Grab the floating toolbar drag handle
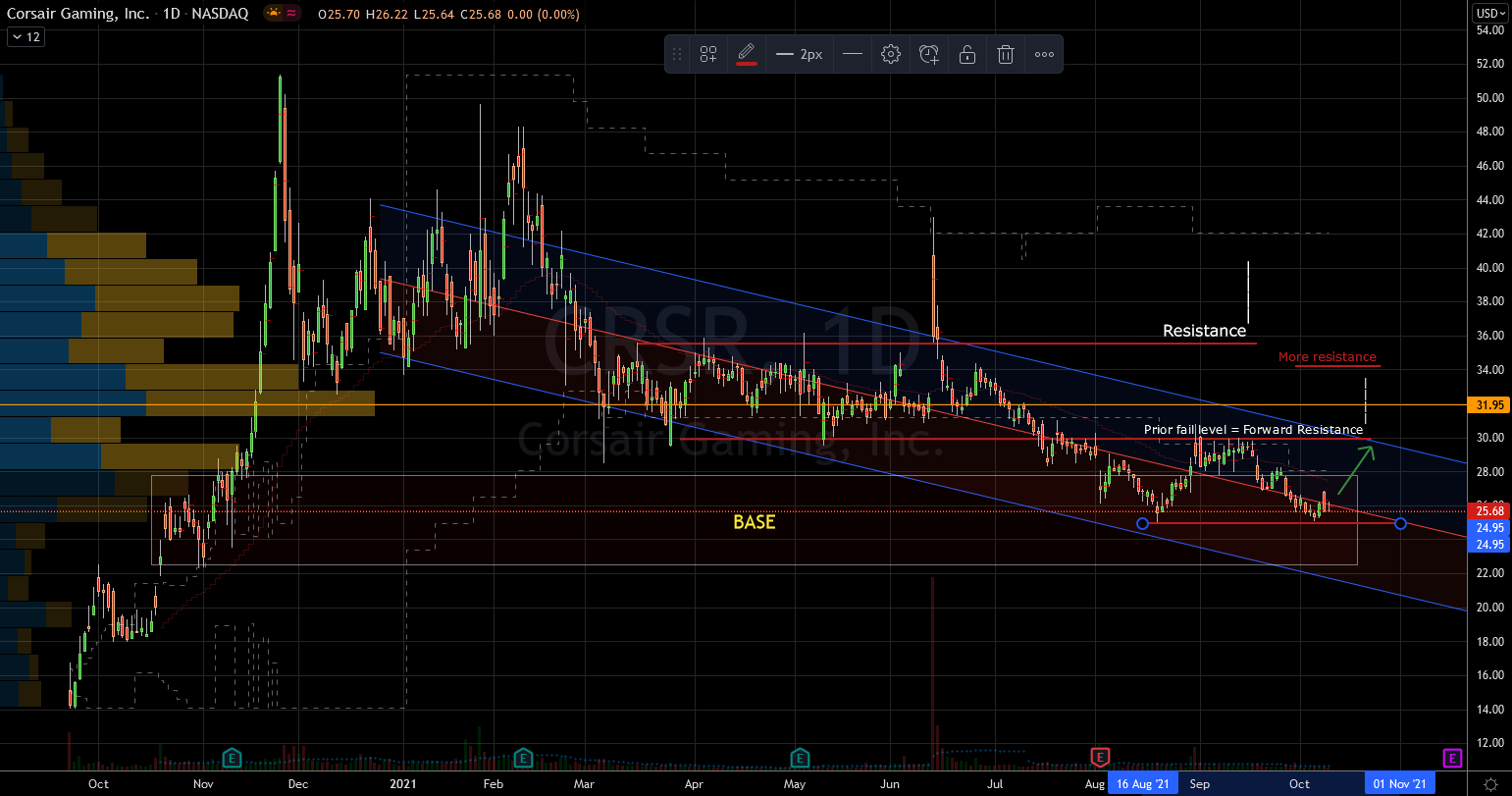Image resolution: width=1512 pixels, height=796 pixels. [677, 54]
